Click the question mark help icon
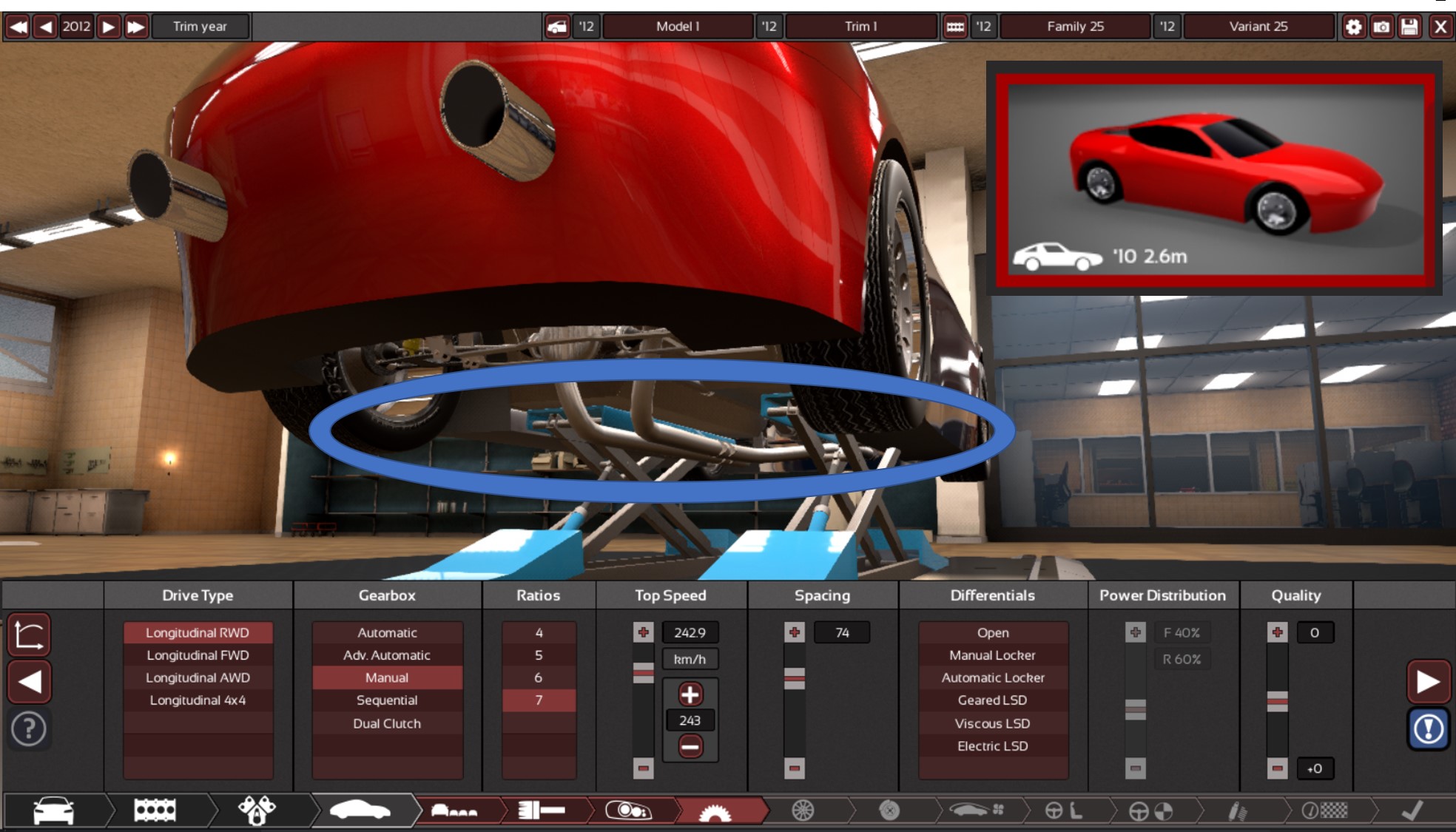This screenshot has height=832, width=1456. 29,729
